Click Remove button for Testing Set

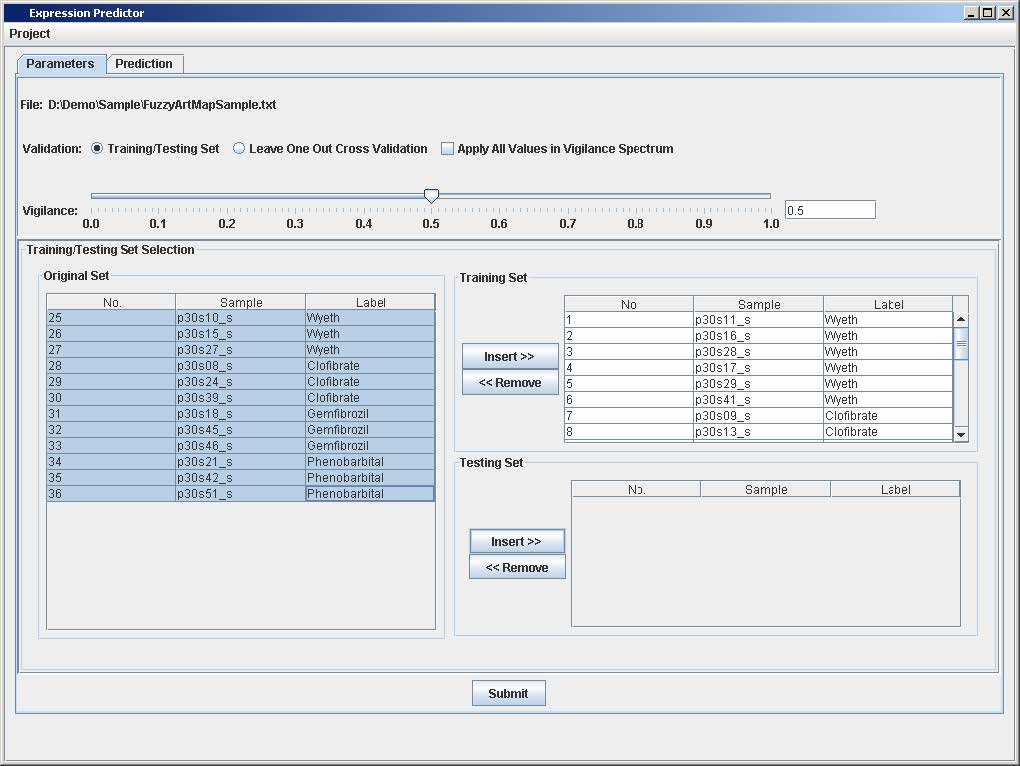tap(517, 568)
